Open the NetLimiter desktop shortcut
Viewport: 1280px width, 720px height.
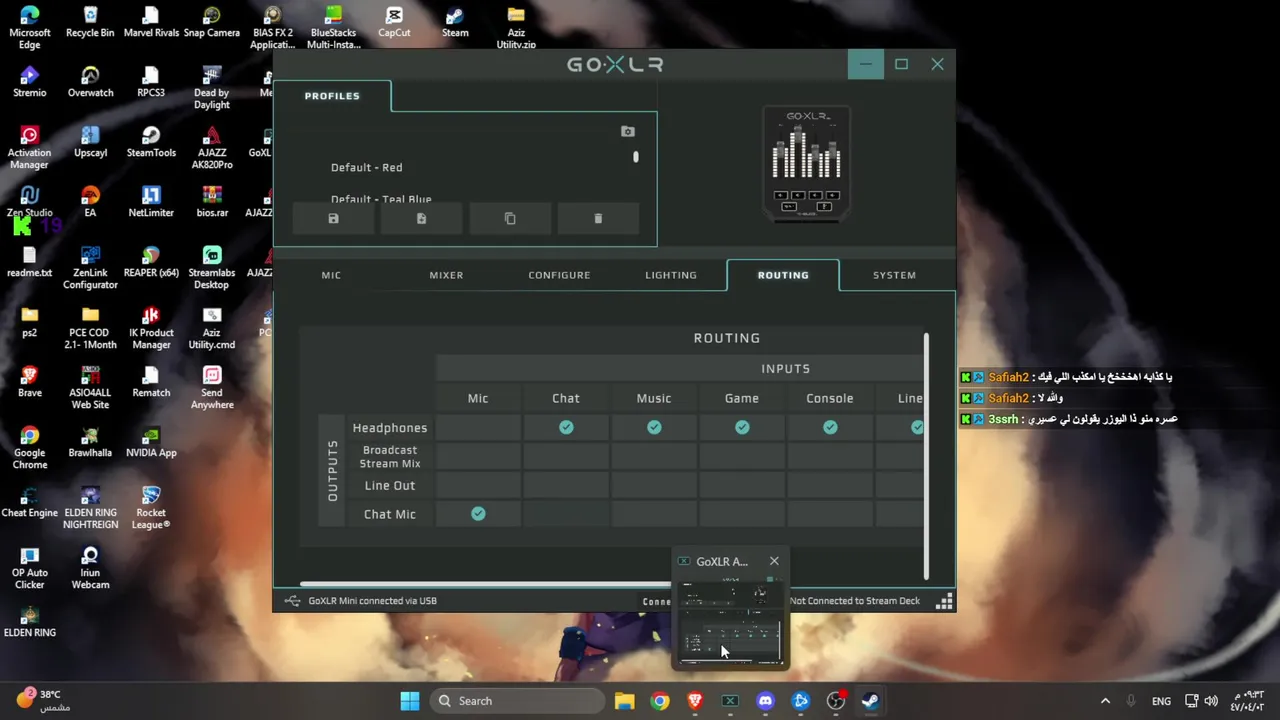point(151,203)
